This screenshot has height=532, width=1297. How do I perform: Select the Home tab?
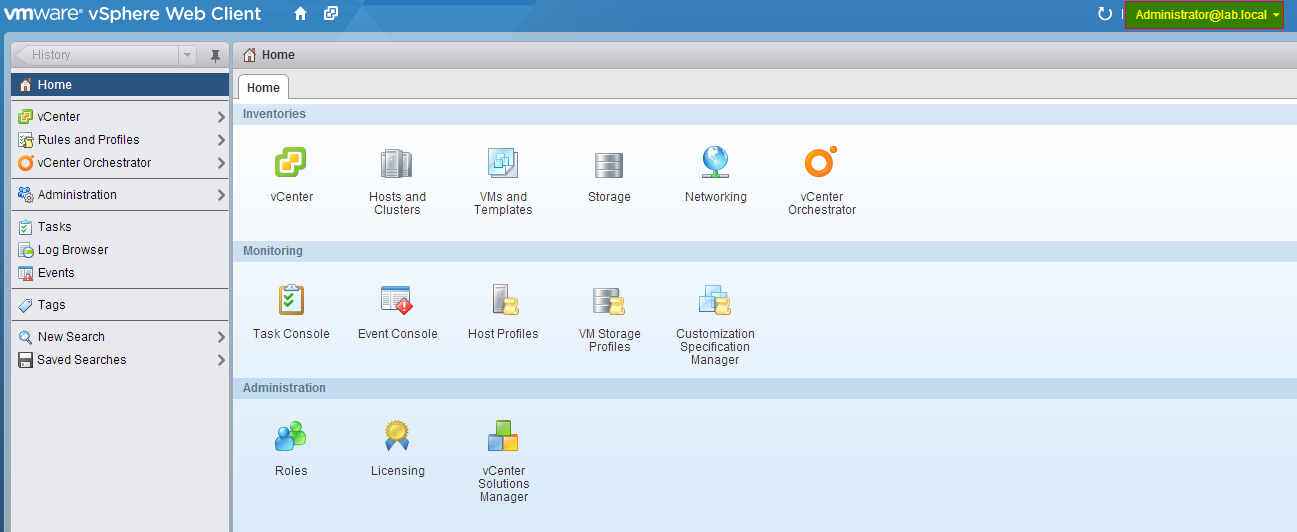[263, 87]
